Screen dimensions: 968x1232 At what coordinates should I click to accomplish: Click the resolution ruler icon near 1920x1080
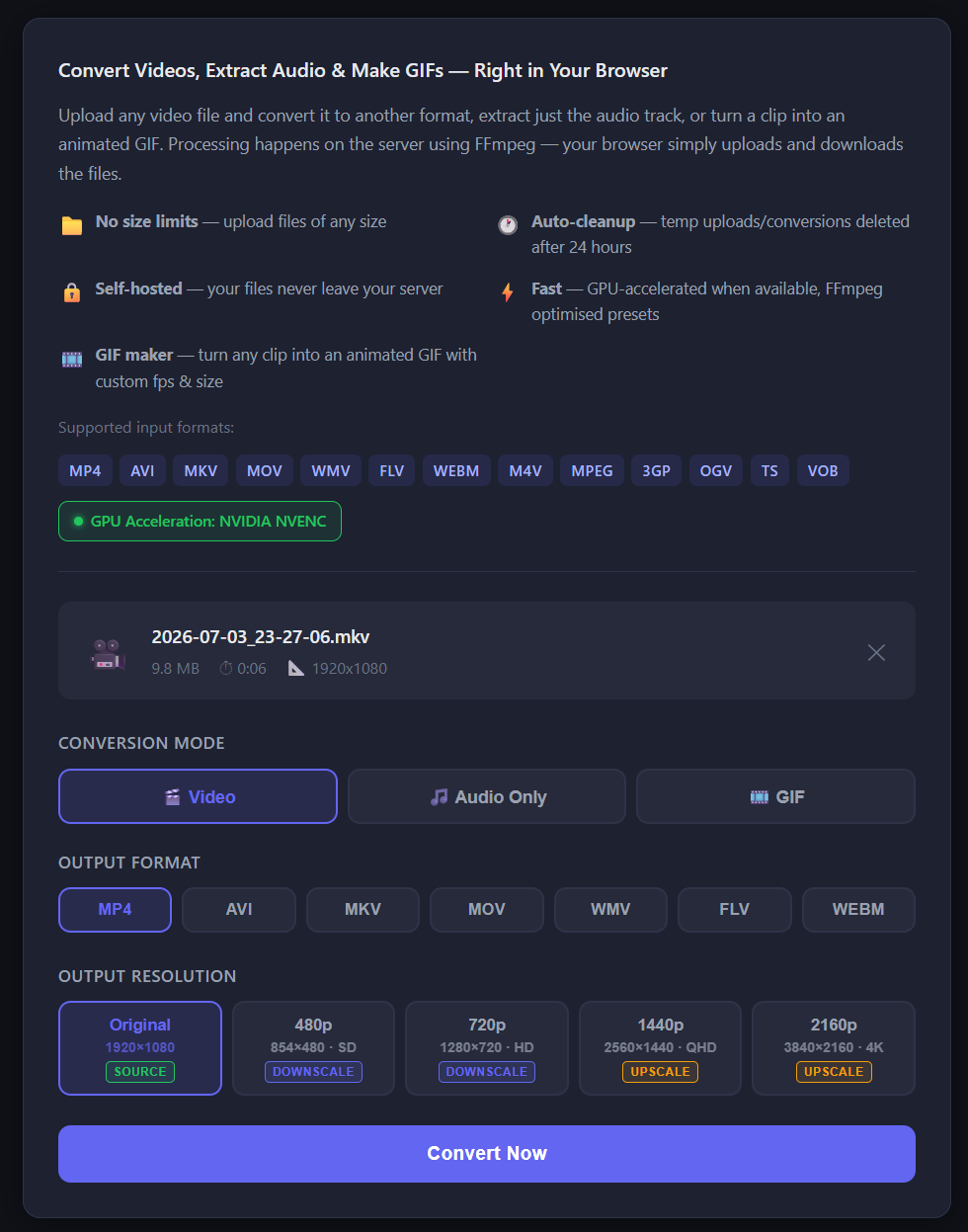click(296, 669)
